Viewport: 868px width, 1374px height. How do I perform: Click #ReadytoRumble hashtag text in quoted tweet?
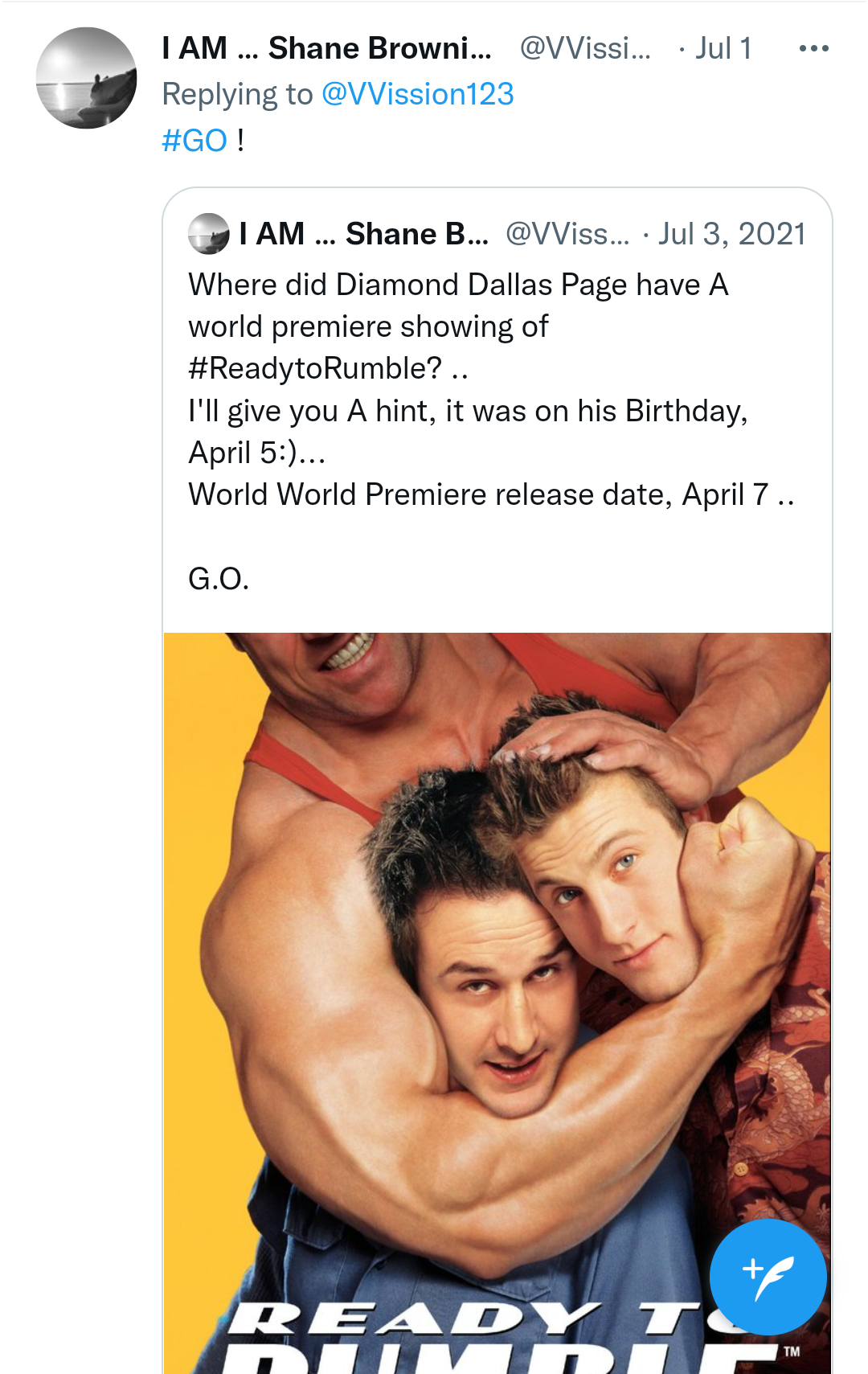pos(314,369)
